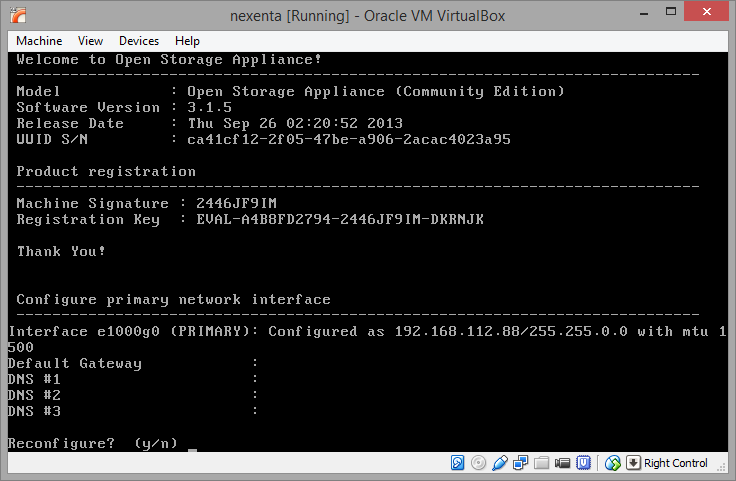Click the video capture indicator icon

point(562,464)
